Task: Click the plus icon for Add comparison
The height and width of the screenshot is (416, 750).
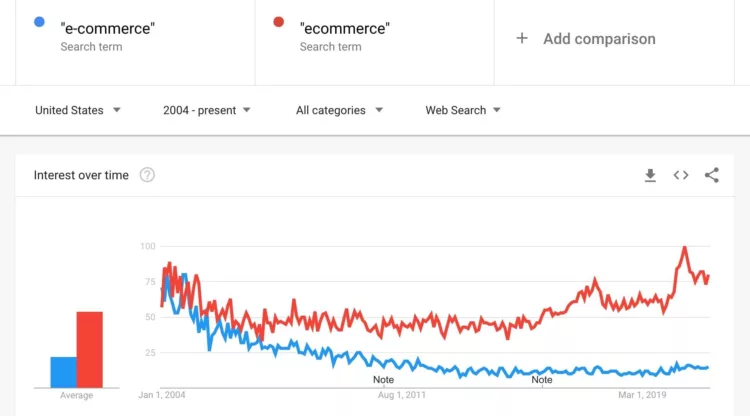Action: pos(522,38)
